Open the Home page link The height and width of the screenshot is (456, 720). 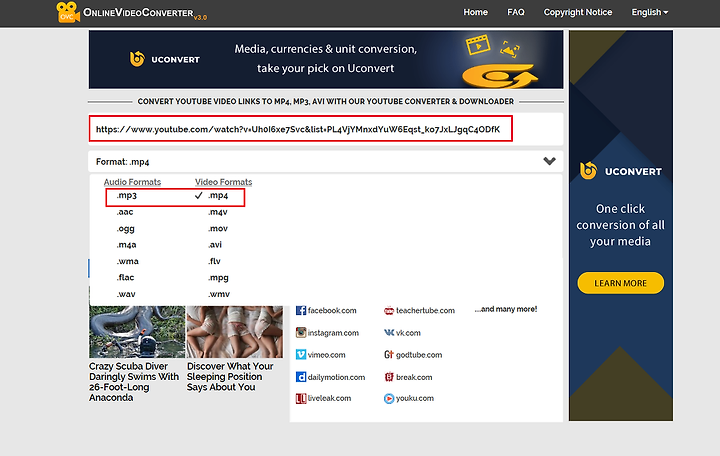(475, 12)
